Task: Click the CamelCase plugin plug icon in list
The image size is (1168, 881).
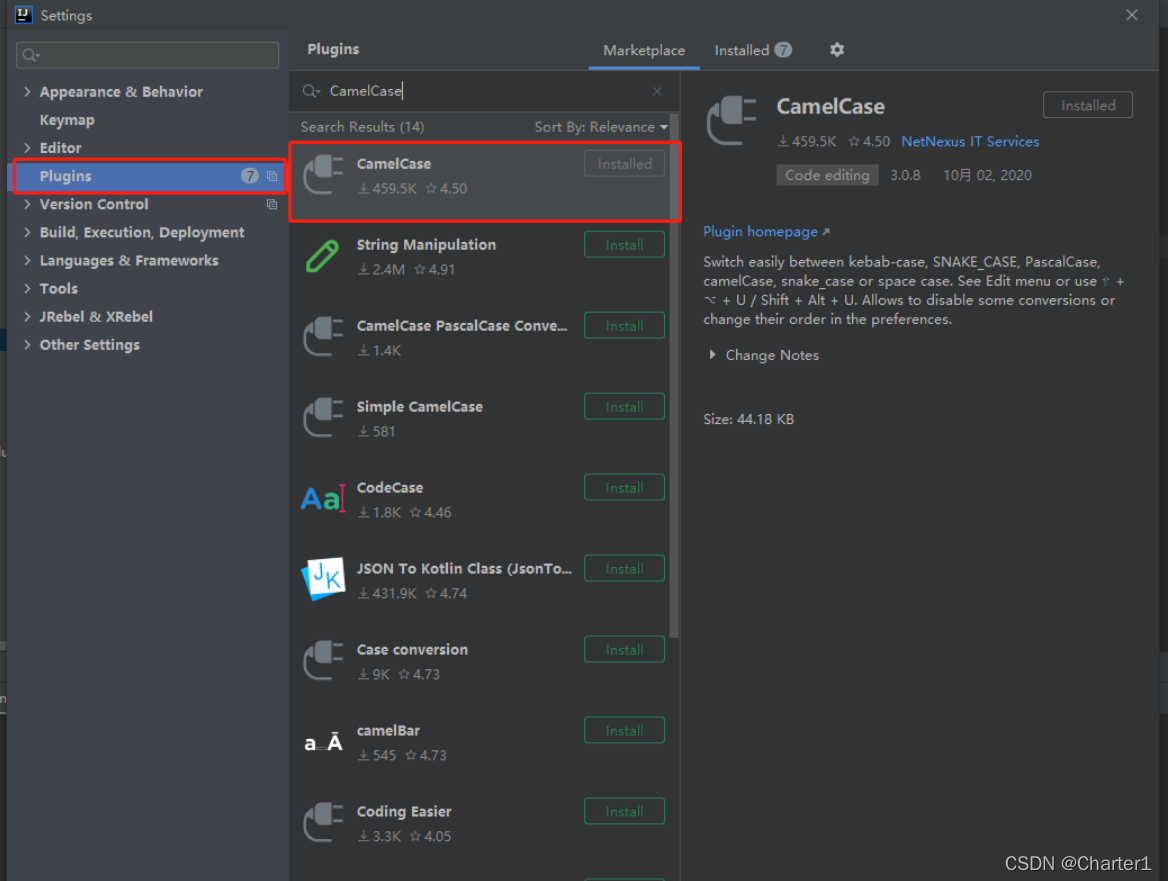Action: pos(323,175)
